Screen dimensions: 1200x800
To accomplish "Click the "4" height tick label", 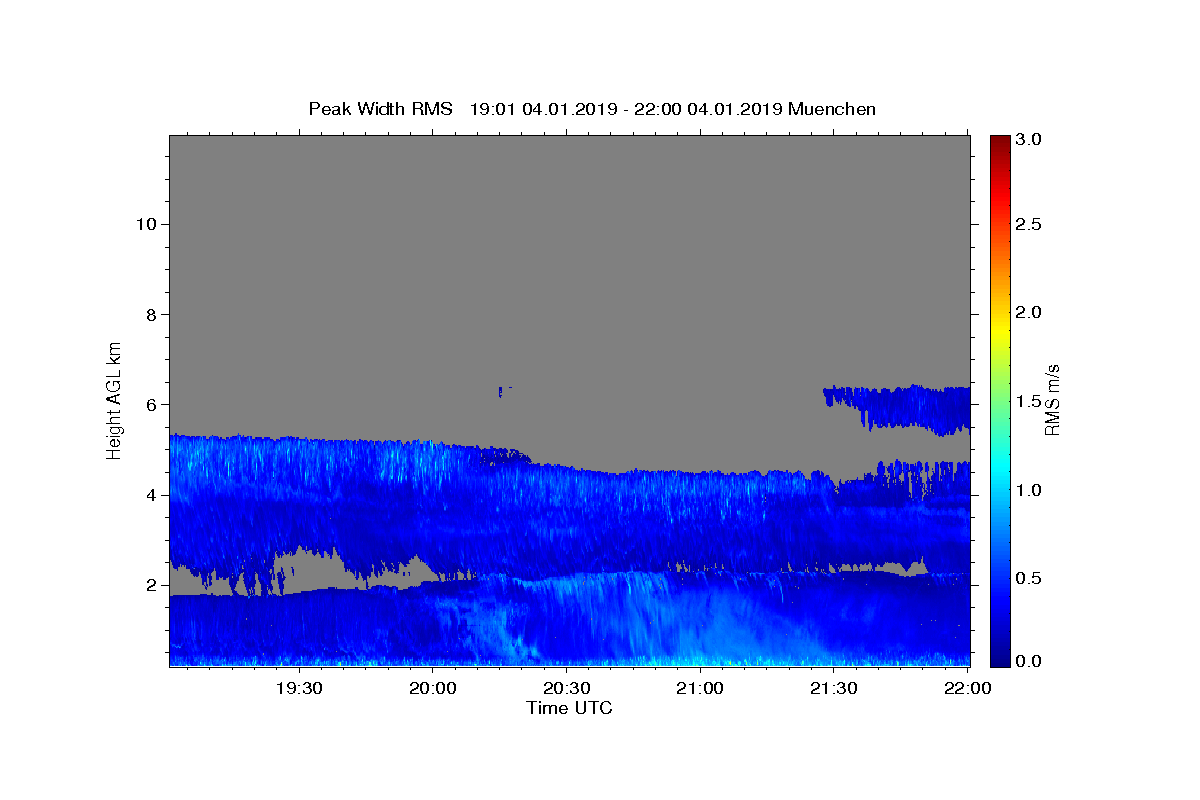I will tap(150, 494).
